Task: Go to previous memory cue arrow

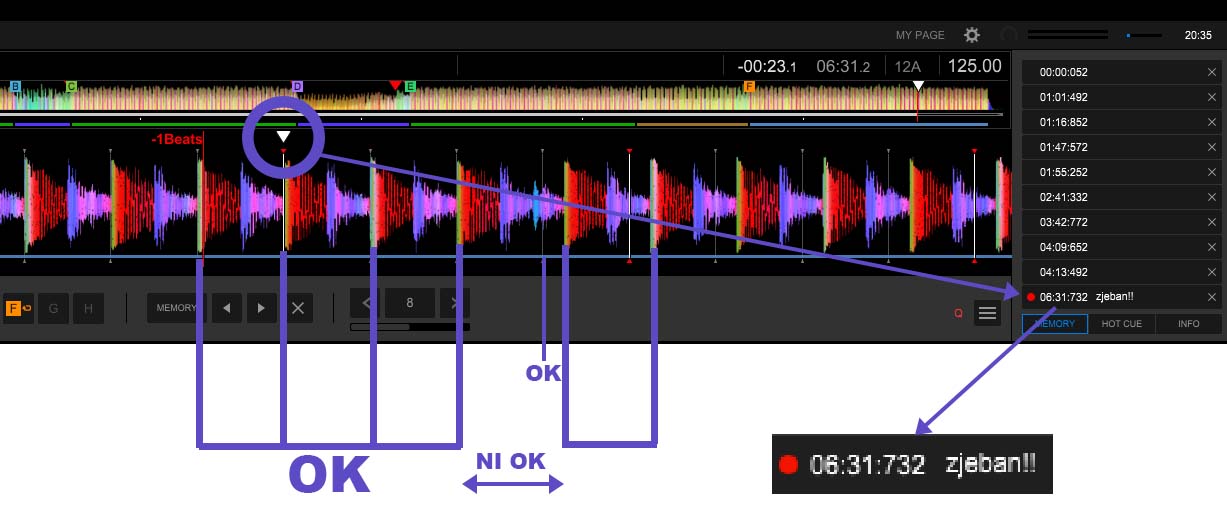Action: click(x=226, y=308)
